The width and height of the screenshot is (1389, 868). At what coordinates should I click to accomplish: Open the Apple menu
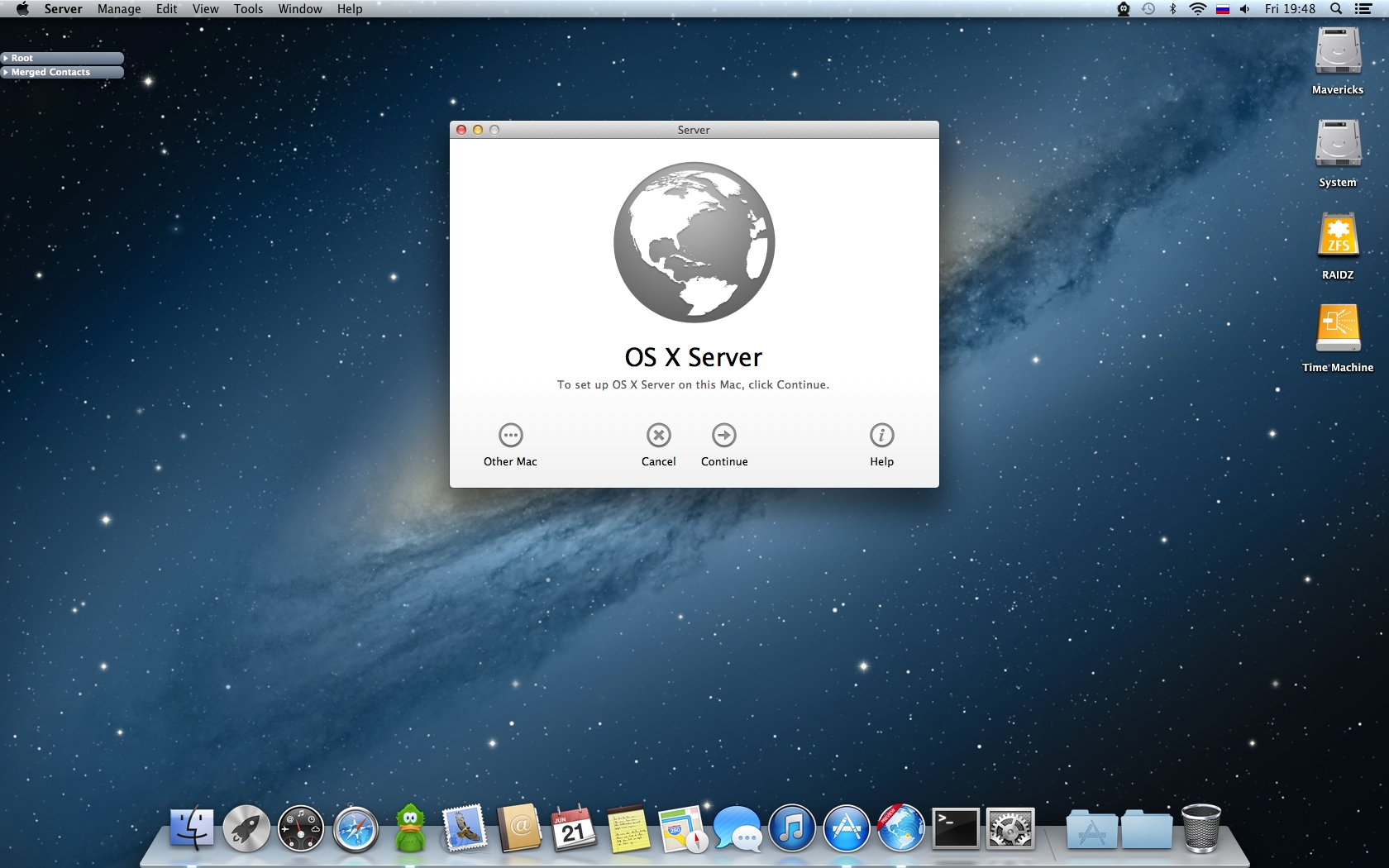tap(22, 9)
